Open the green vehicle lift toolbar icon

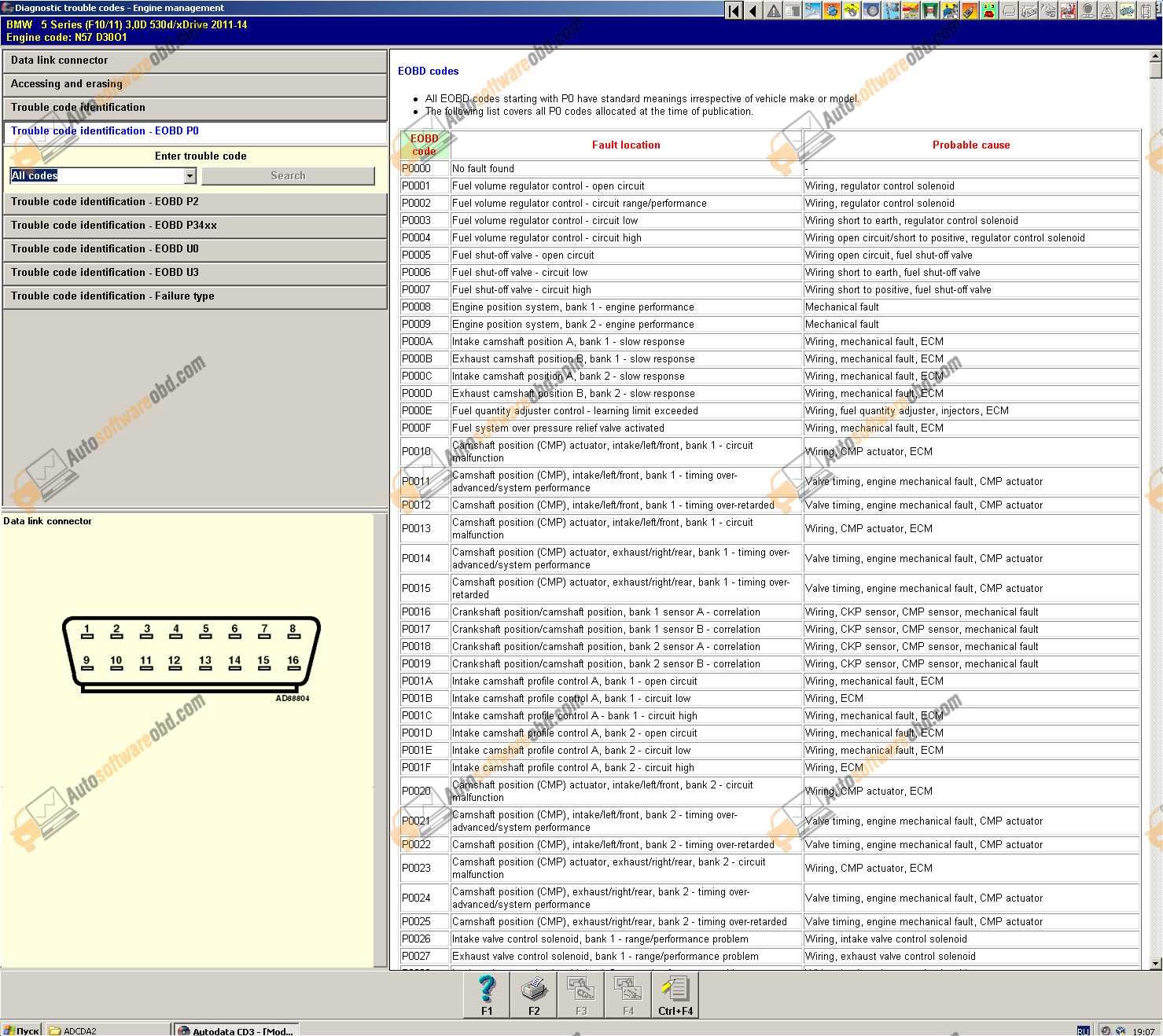[x=929, y=11]
